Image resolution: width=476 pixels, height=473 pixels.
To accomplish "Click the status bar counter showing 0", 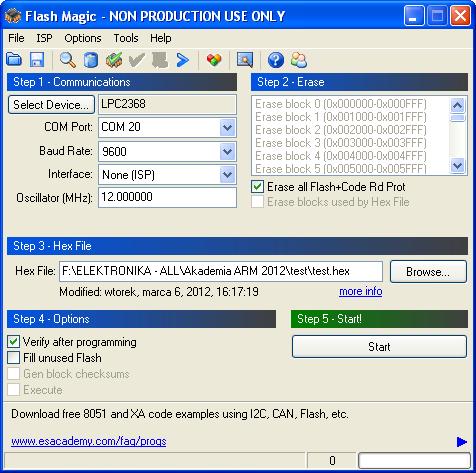I will pos(332,461).
